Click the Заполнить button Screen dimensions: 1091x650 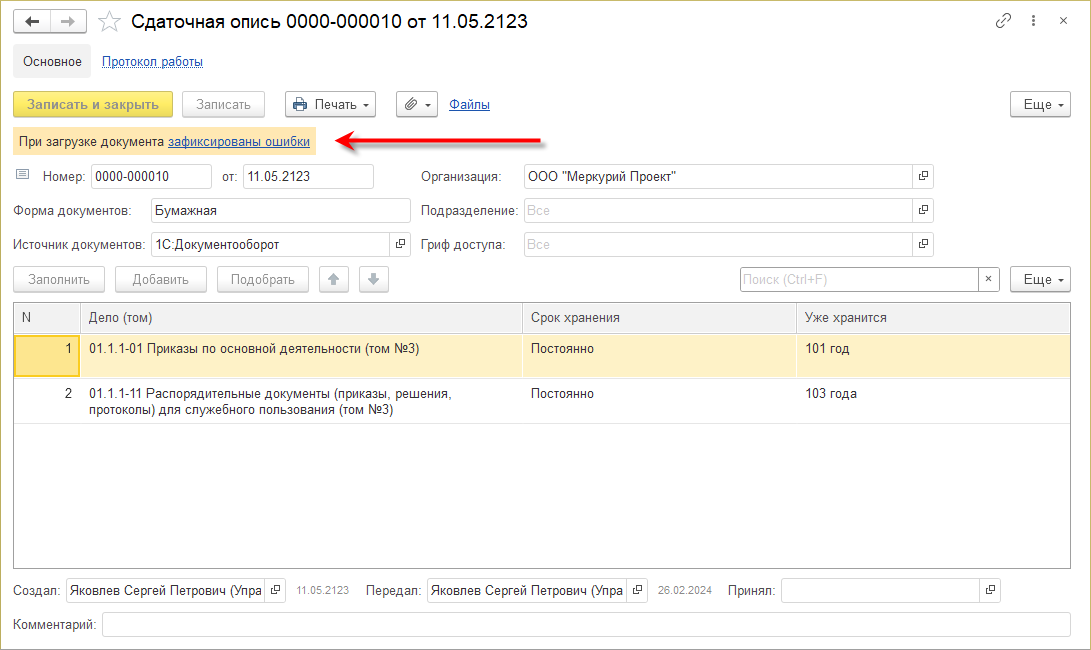click(x=59, y=279)
